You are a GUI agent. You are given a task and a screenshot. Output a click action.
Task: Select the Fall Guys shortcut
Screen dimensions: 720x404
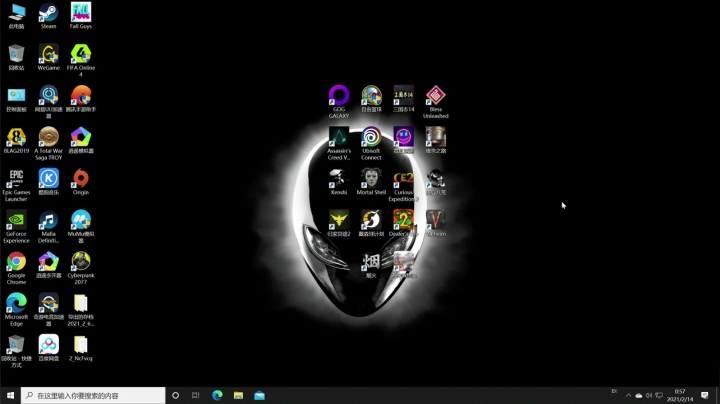coord(81,16)
